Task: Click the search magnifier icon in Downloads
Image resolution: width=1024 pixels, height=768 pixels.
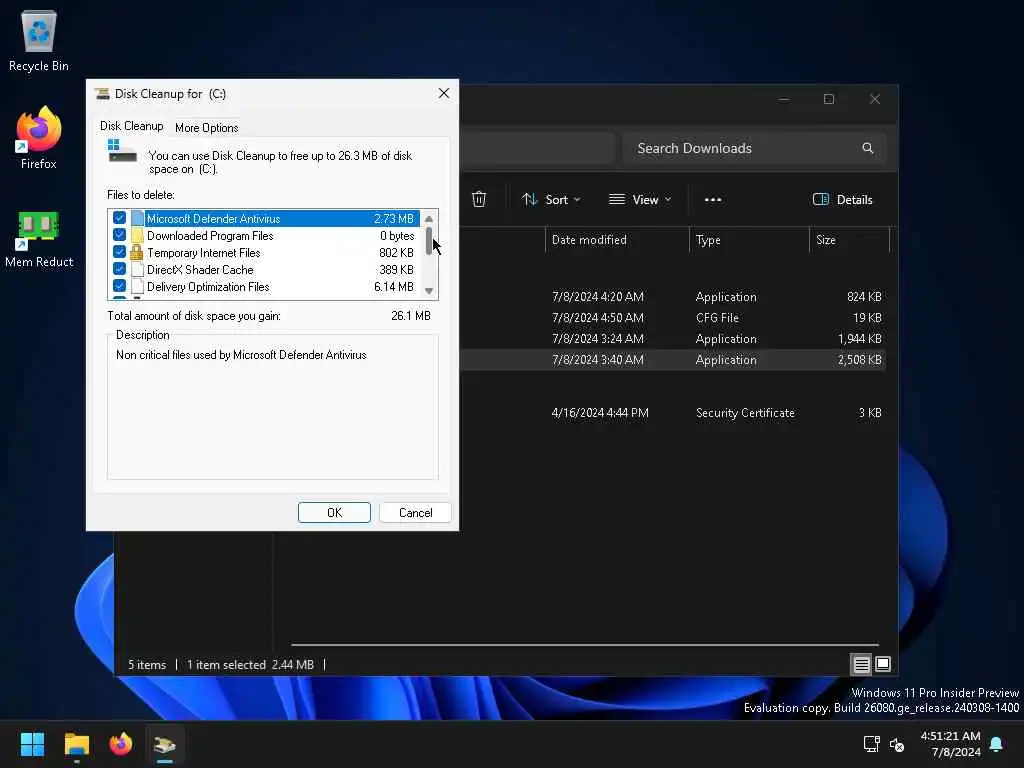Action: coord(867,148)
